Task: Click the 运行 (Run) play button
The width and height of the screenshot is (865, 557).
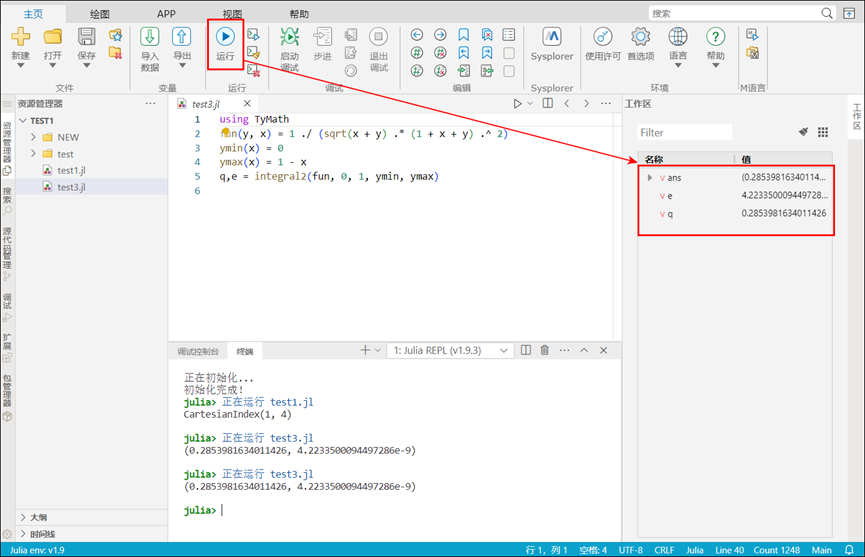Action: click(x=225, y=36)
